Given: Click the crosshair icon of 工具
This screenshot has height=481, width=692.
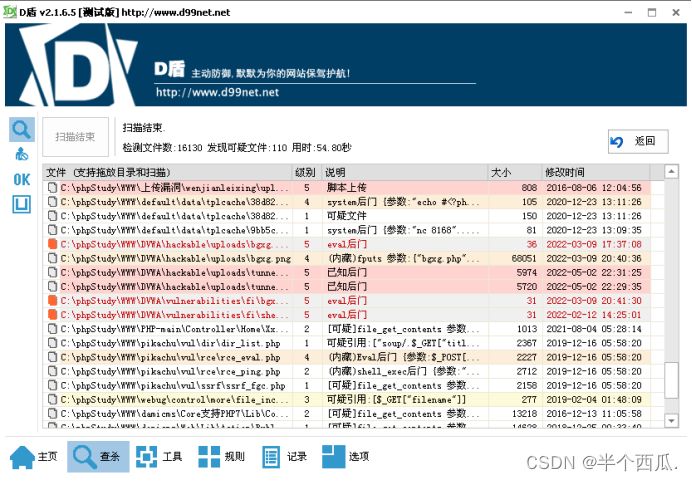Looking at the screenshot, I should tap(146, 457).
